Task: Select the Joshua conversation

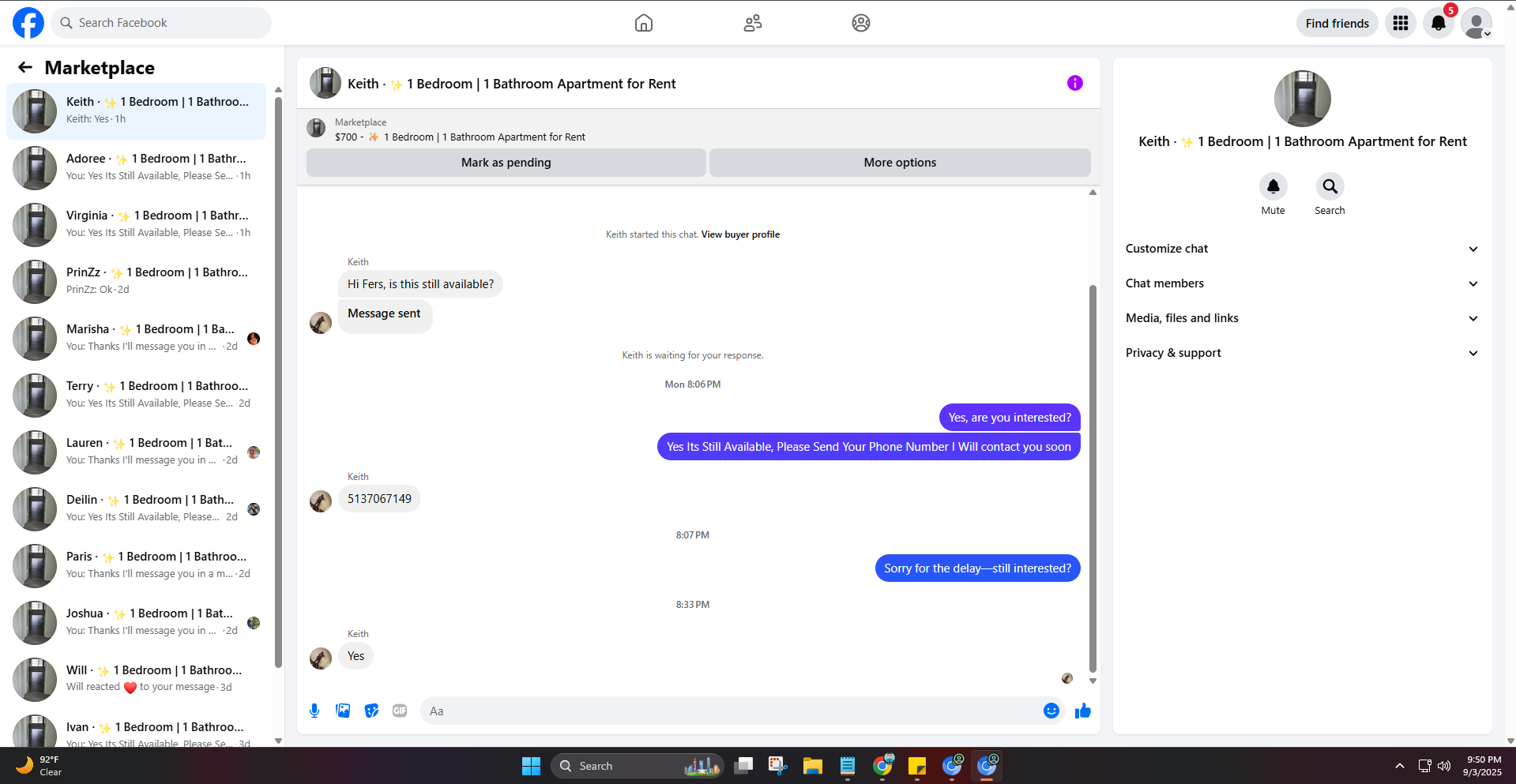Action: (137, 622)
